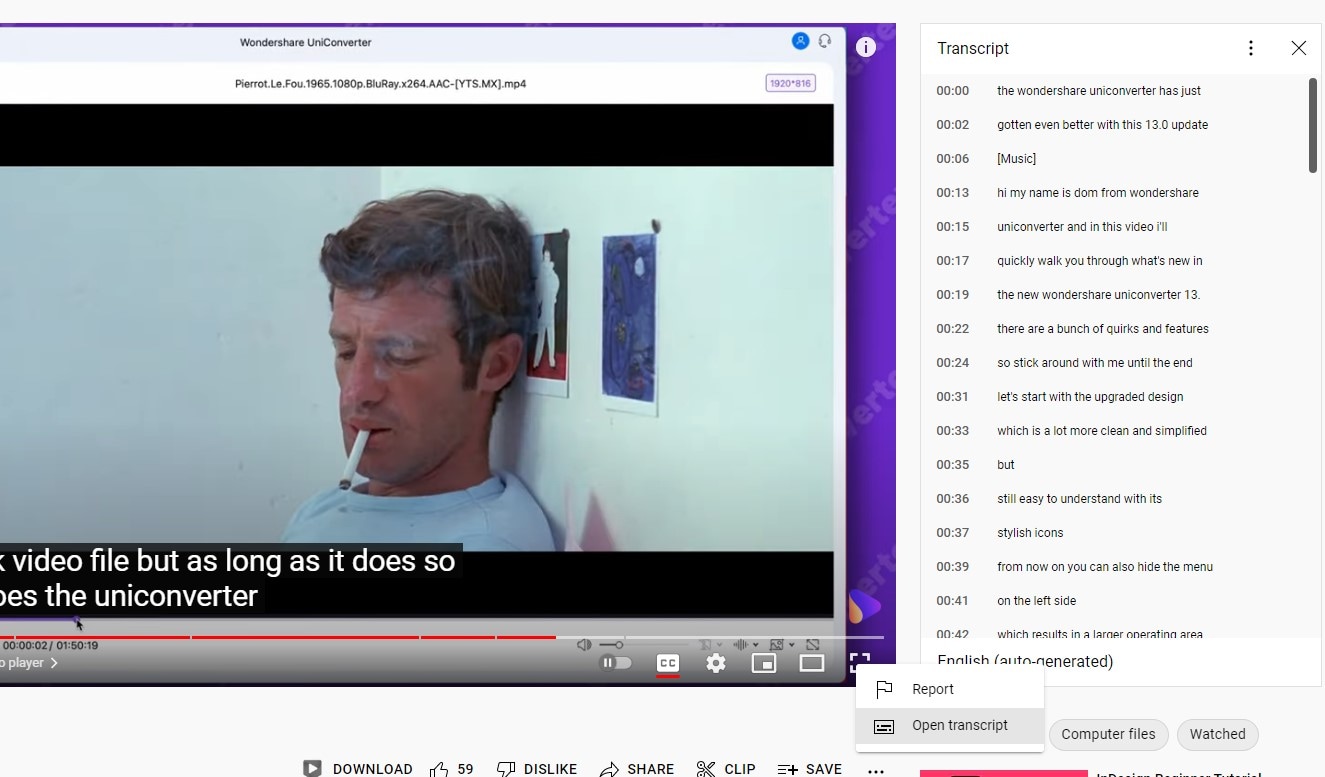
Task: Jump to 'quickly walk you through what's new in'
Action: point(1114,261)
